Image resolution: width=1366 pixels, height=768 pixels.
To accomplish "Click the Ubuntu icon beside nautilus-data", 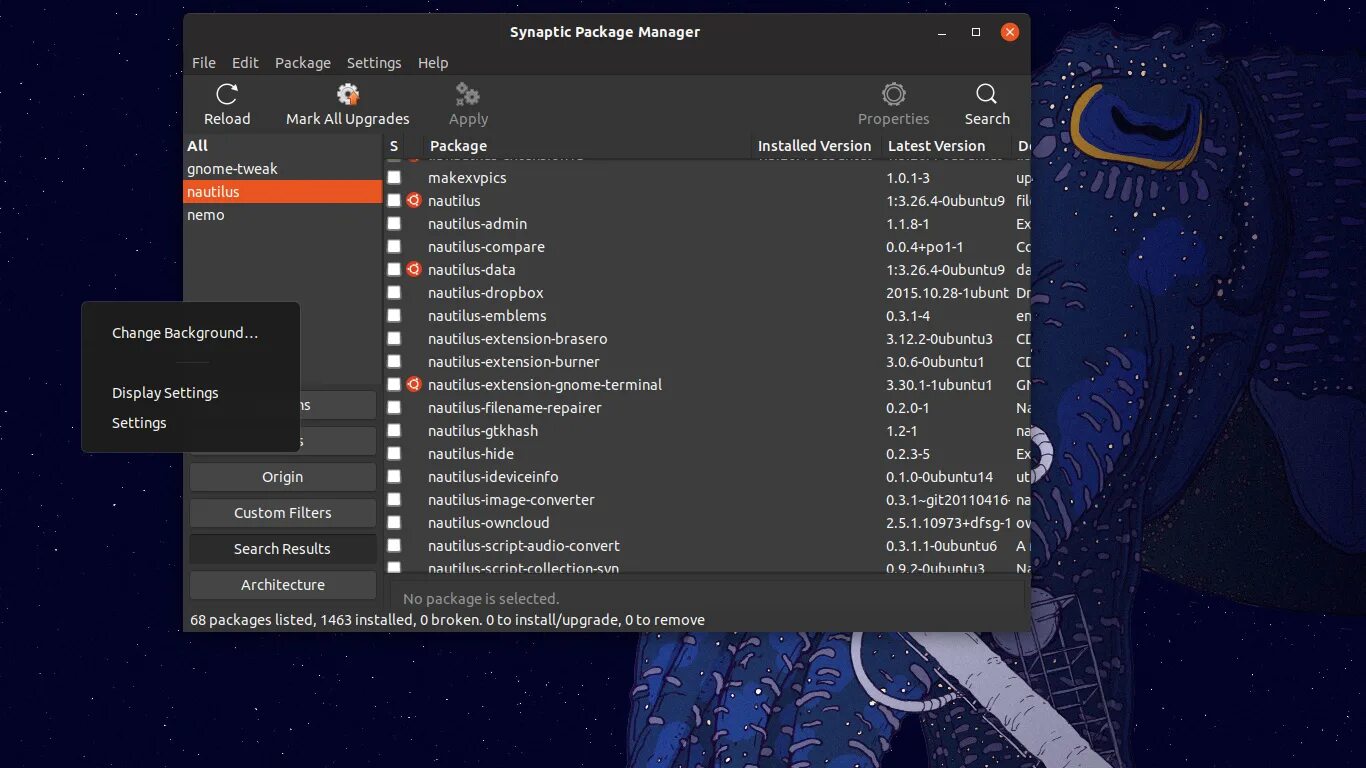I will click(x=414, y=270).
